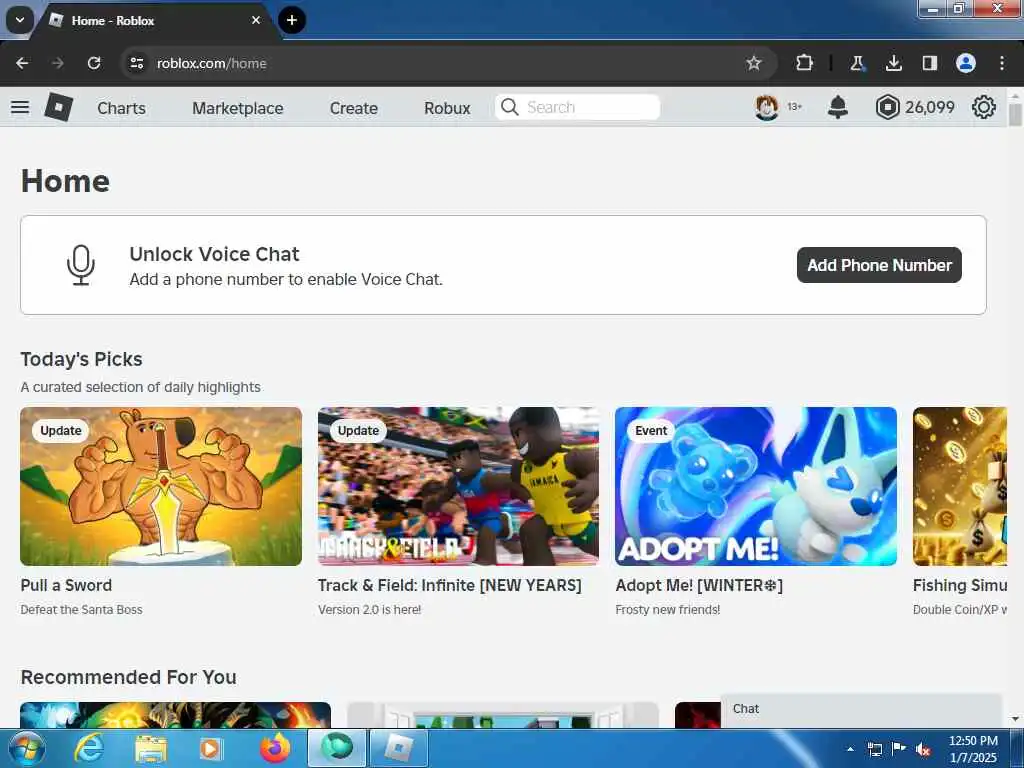Viewport: 1024px width, 768px height.
Task: Open the notifications bell
Action: [x=837, y=107]
